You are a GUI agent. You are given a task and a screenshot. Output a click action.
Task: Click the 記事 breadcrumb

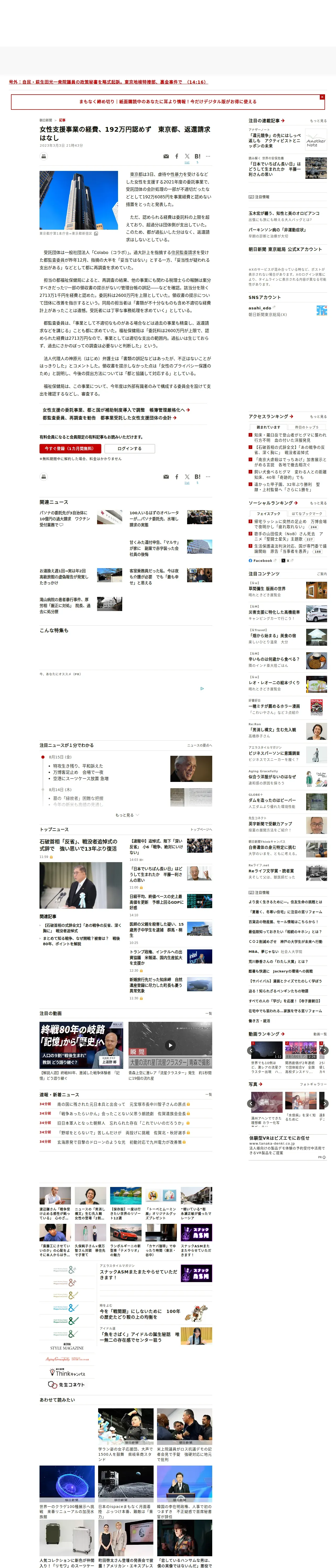point(62,120)
